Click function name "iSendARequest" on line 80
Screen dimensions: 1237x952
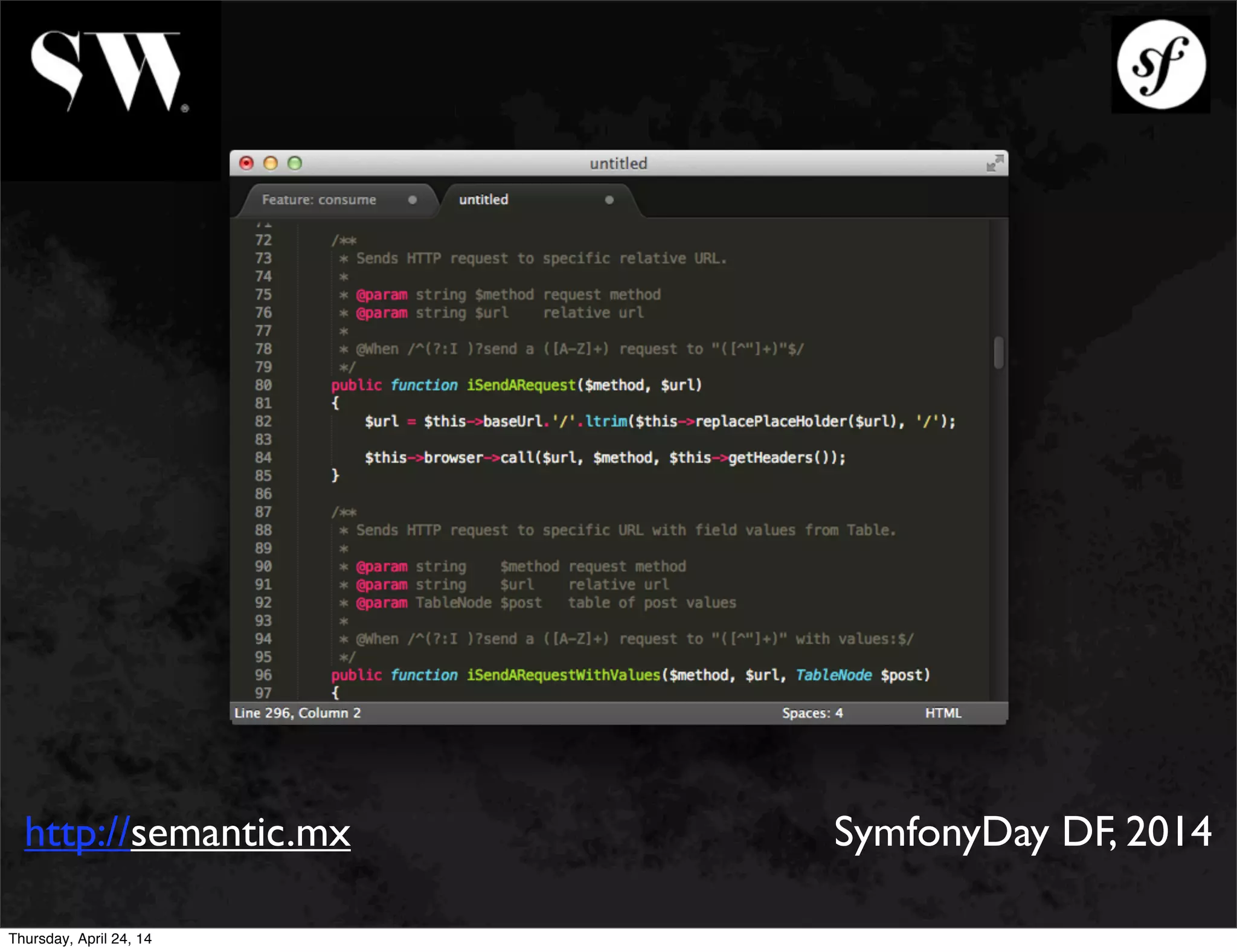tap(521, 385)
